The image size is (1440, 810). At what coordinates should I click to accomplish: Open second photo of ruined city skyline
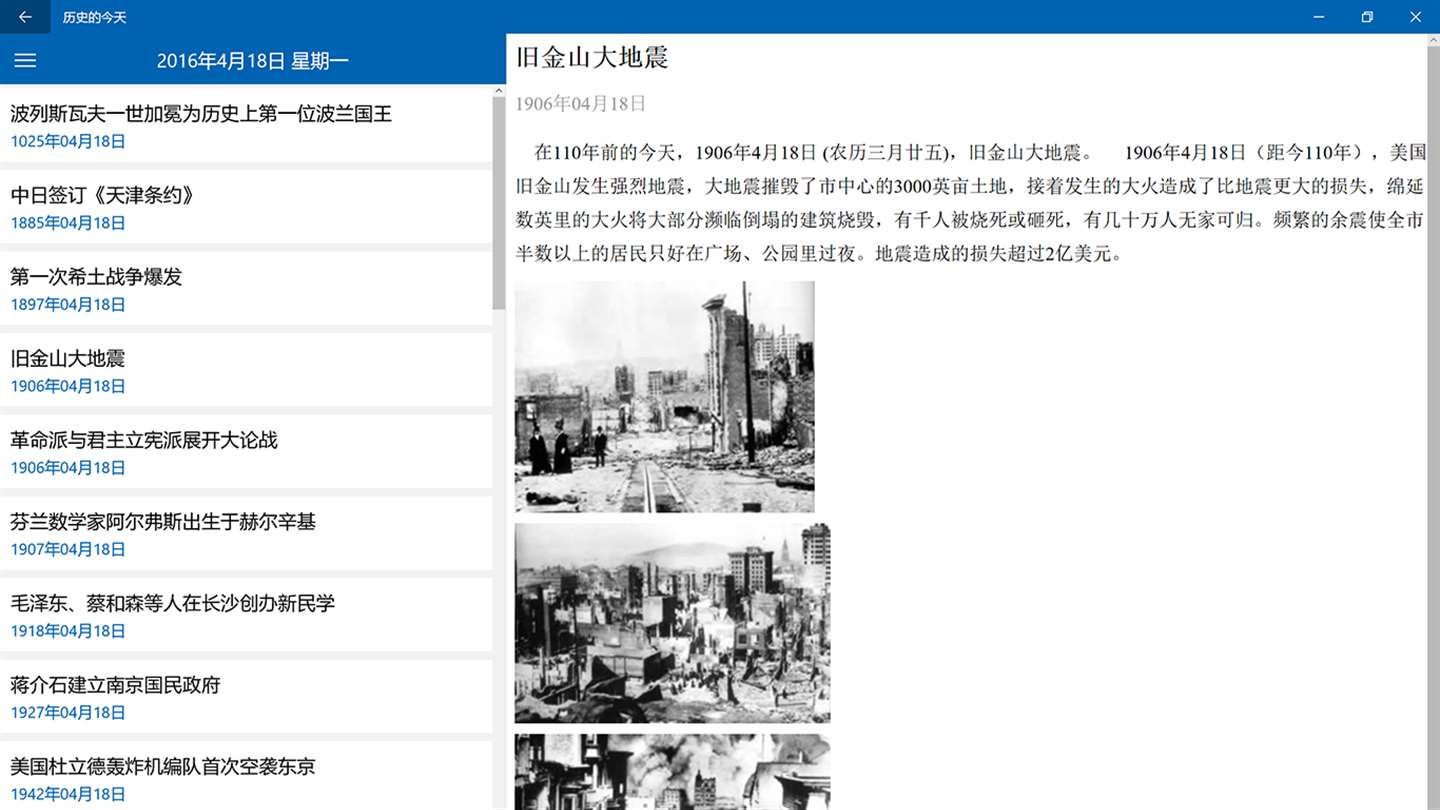point(672,623)
